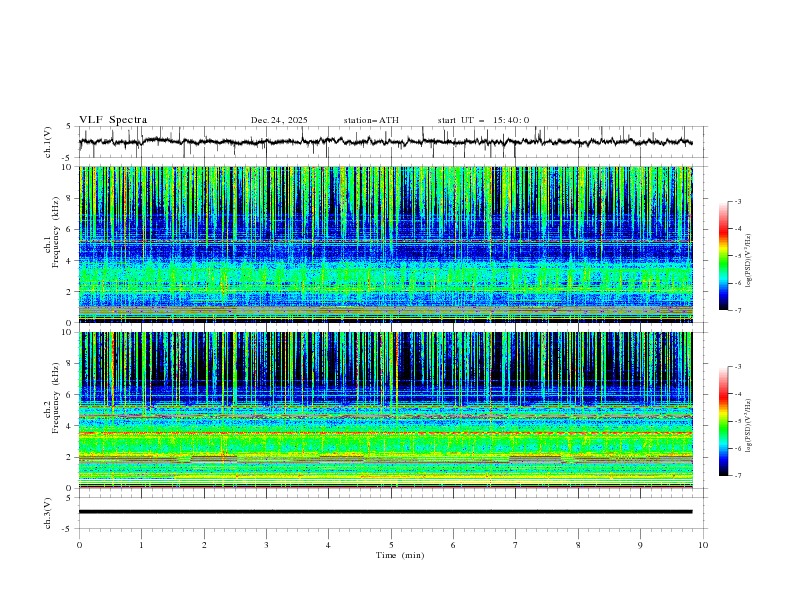This screenshot has height=612, width=792.
Task: Click the upper log(PSD) color bar
Action: click(x=723, y=255)
